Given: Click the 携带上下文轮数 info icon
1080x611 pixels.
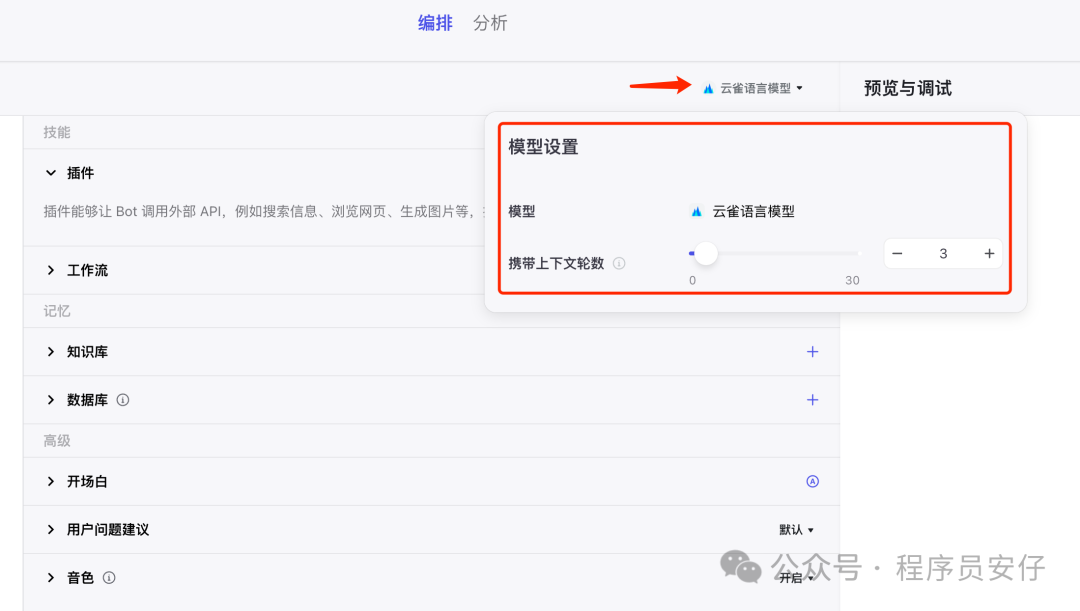Looking at the screenshot, I should (619, 263).
